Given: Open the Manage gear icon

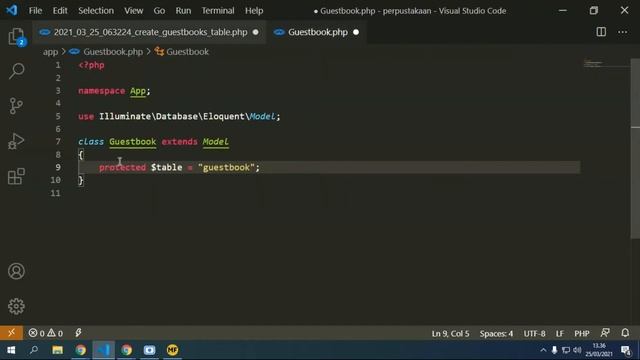Looking at the screenshot, I should pos(16,306).
